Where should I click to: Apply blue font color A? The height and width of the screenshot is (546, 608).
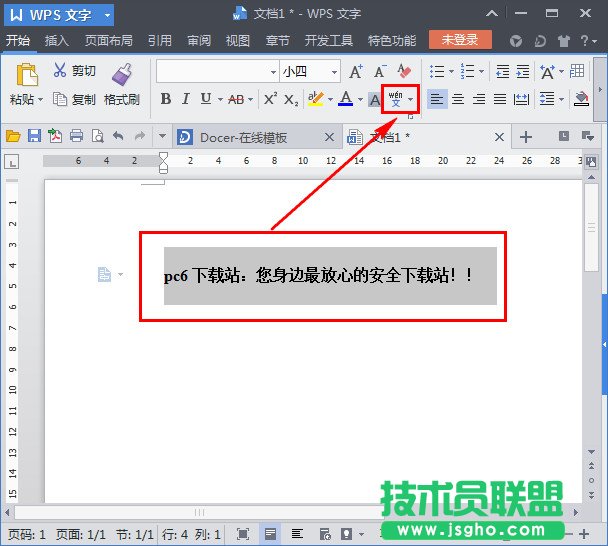tap(345, 99)
